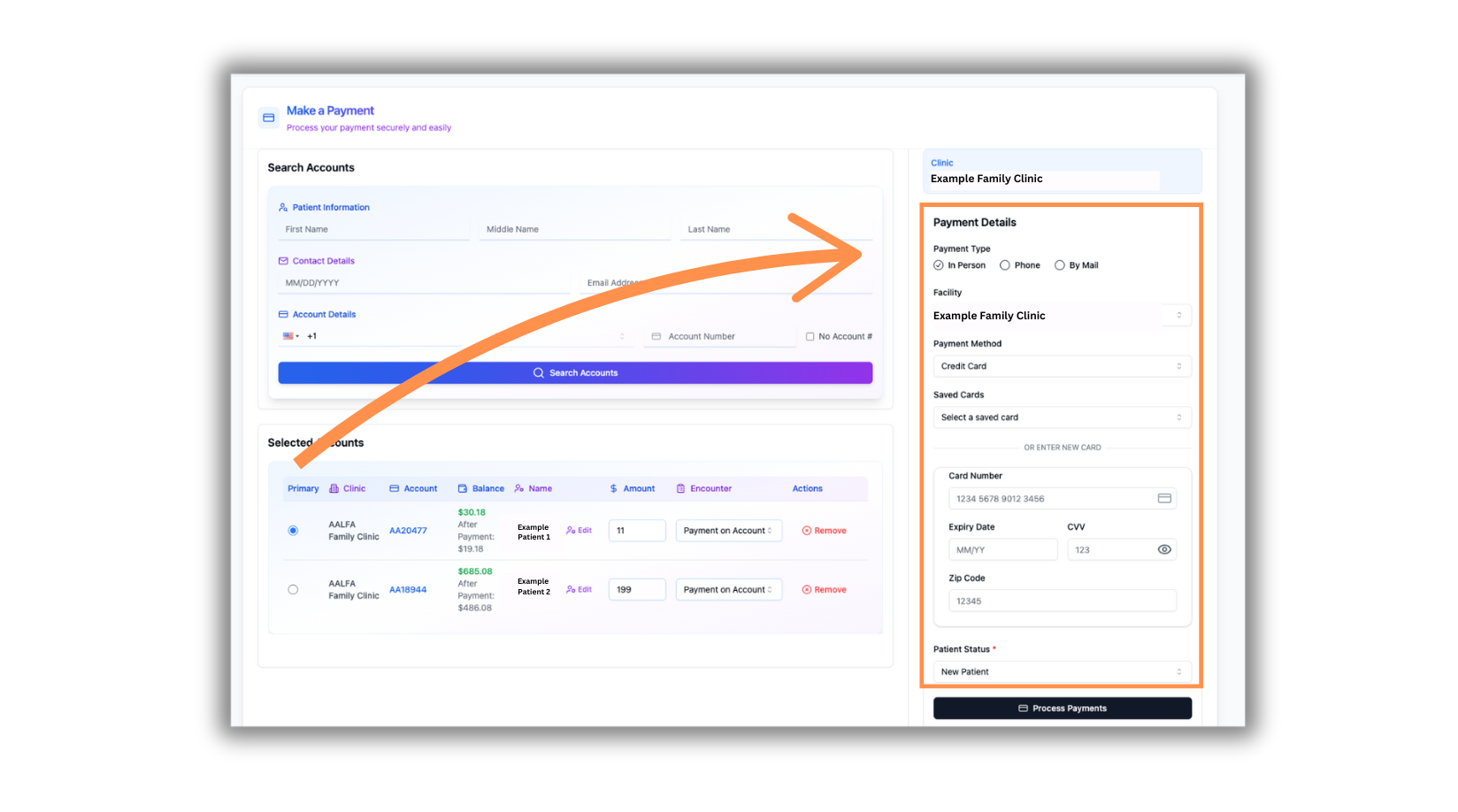The image size is (1458, 812).
Task: Click the Contact Details envelope icon
Action: point(283,261)
